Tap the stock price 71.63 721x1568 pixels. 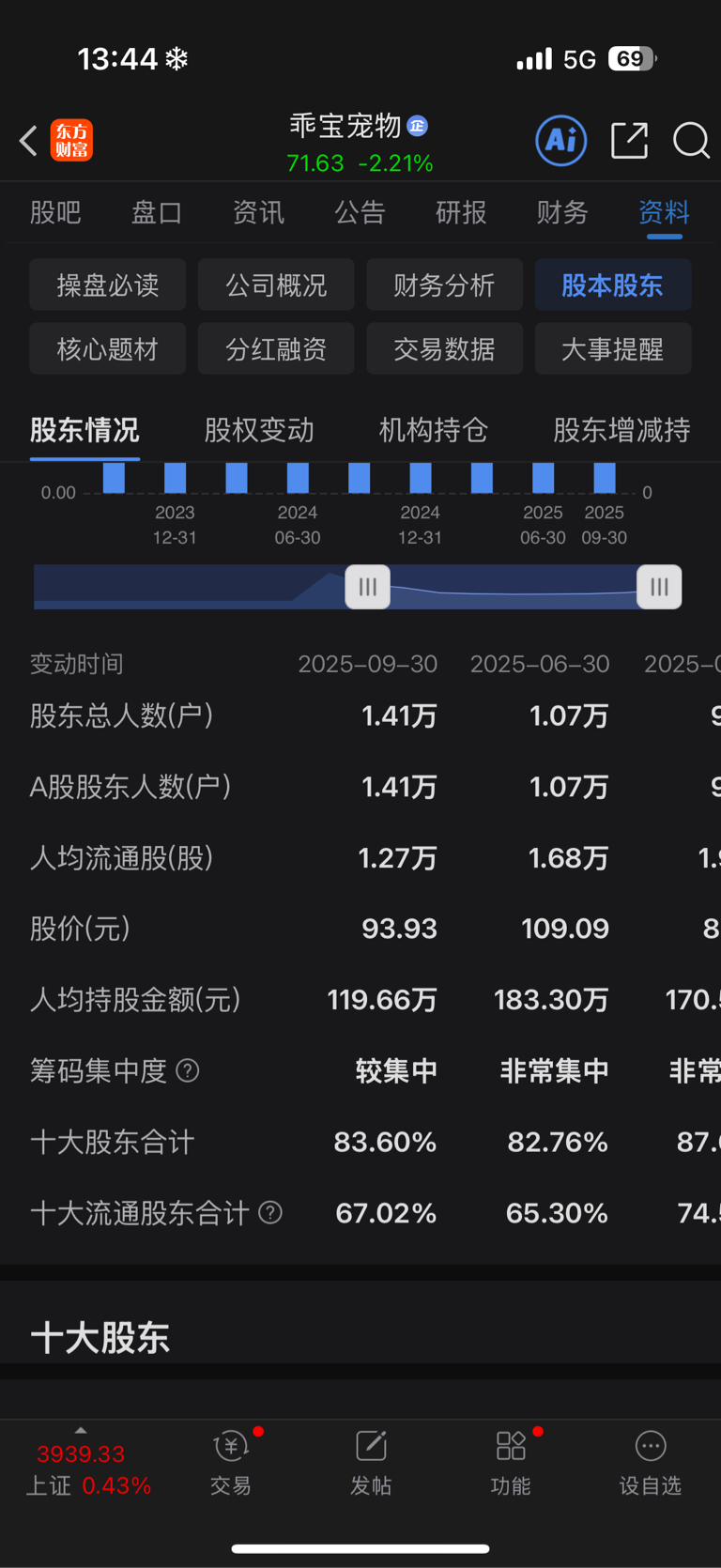coord(315,163)
